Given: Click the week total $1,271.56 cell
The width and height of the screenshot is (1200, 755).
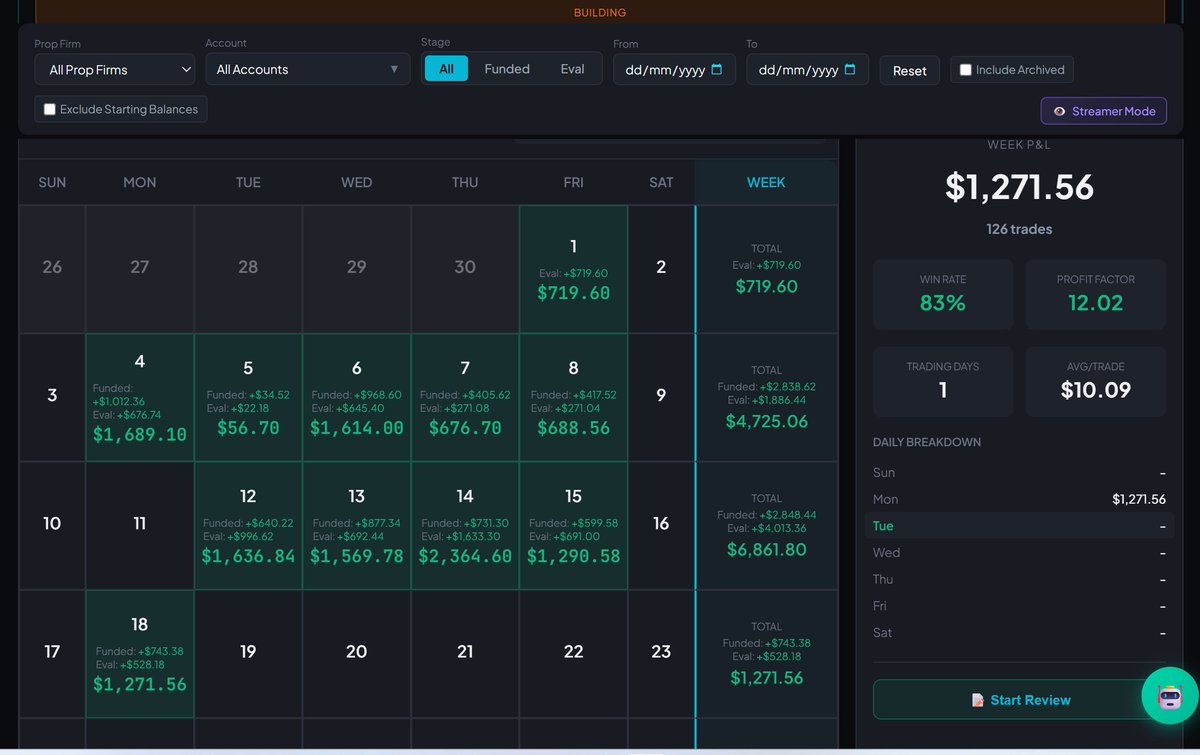Looking at the screenshot, I should coord(767,654).
